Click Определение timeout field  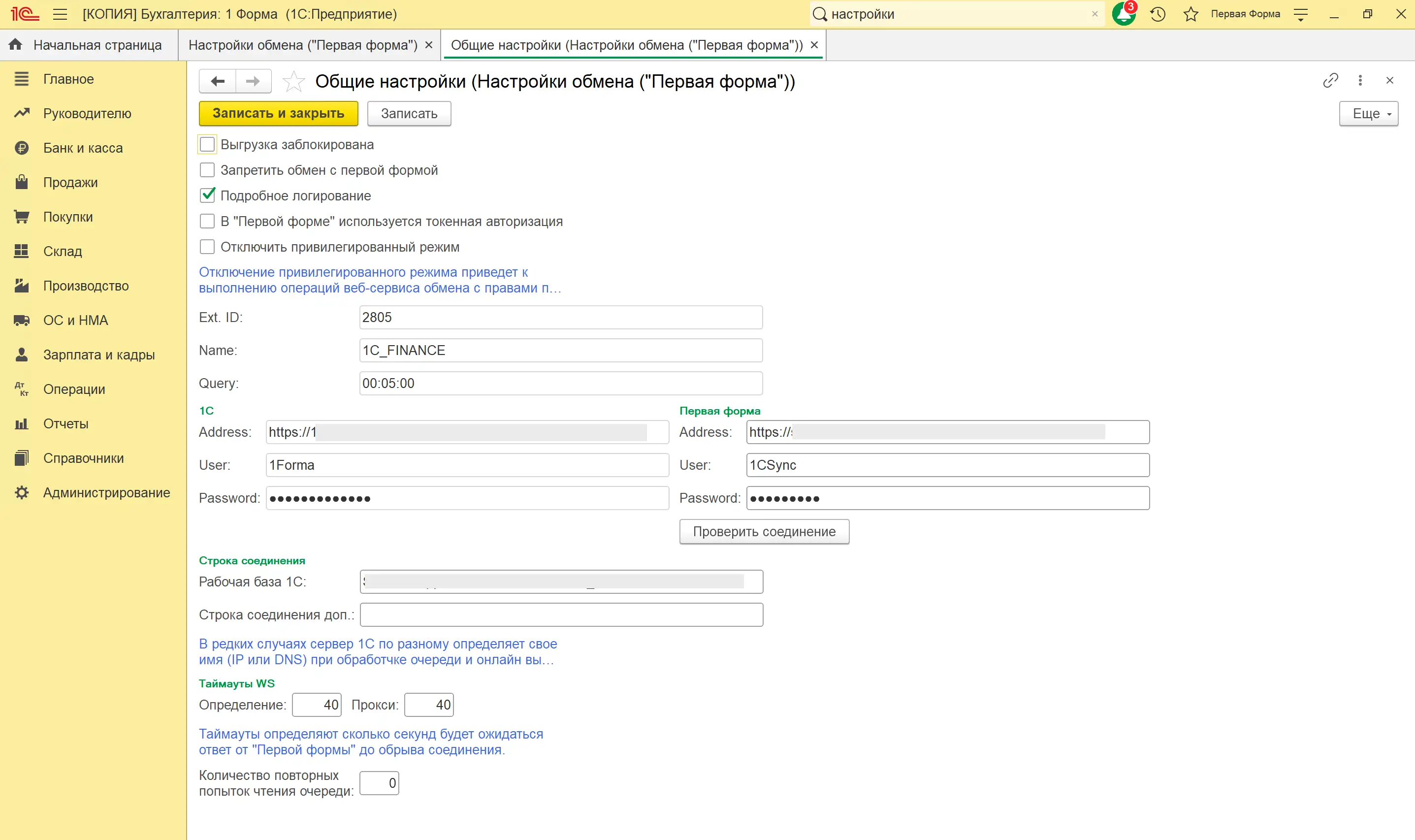pyautogui.click(x=317, y=705)
